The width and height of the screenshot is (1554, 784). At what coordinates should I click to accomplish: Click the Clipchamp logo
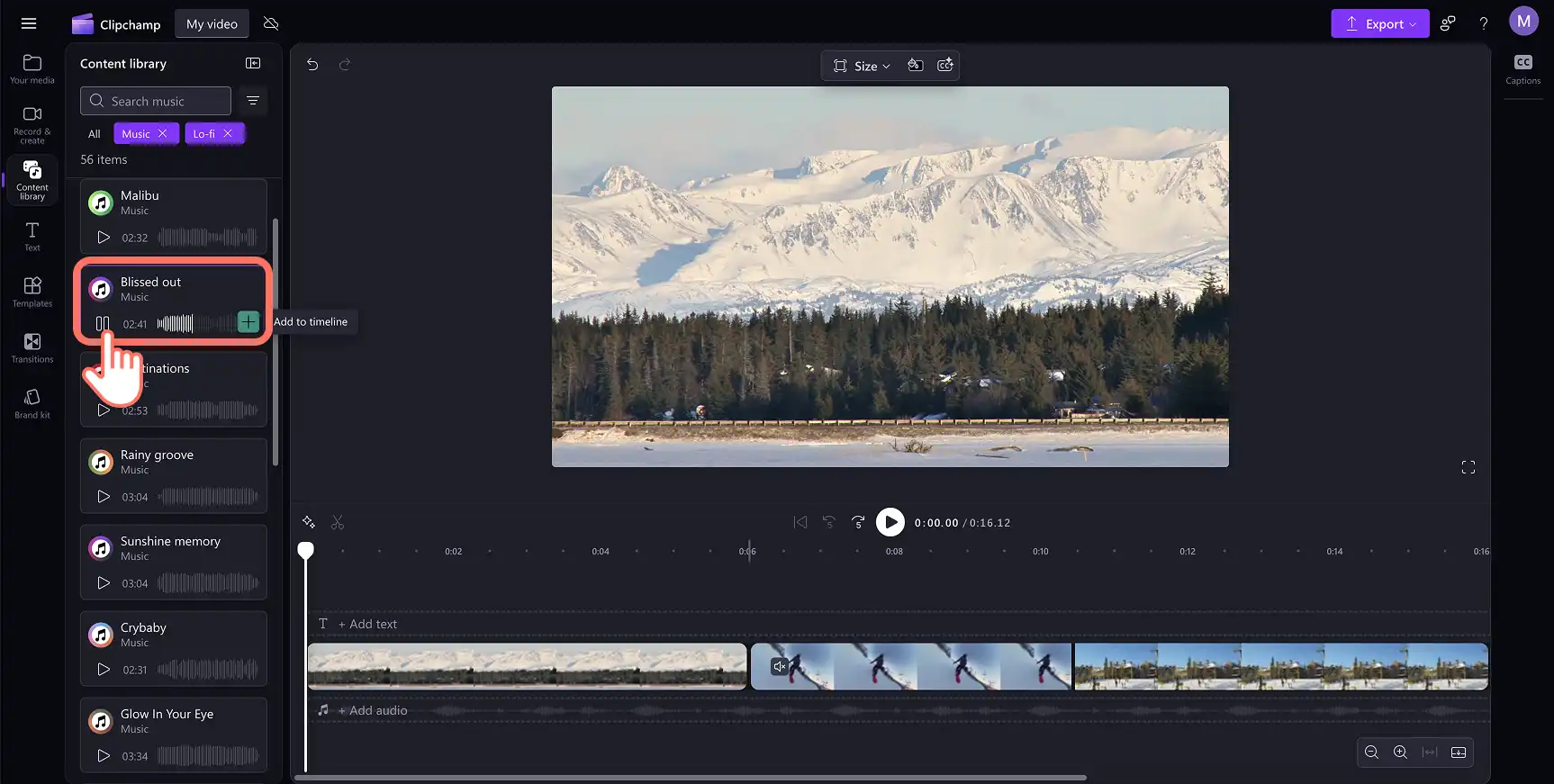point(116,24)
